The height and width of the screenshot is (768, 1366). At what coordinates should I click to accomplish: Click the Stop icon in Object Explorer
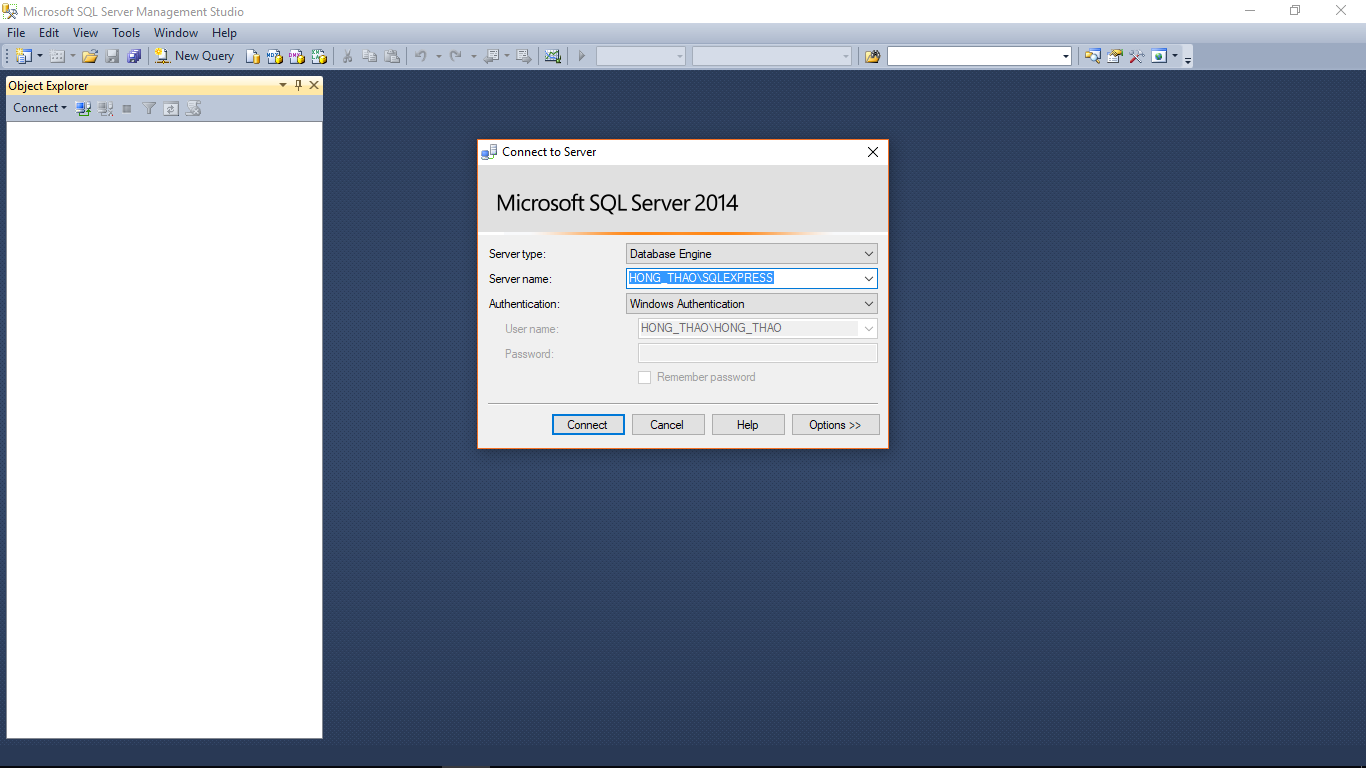tap(127, 108)
